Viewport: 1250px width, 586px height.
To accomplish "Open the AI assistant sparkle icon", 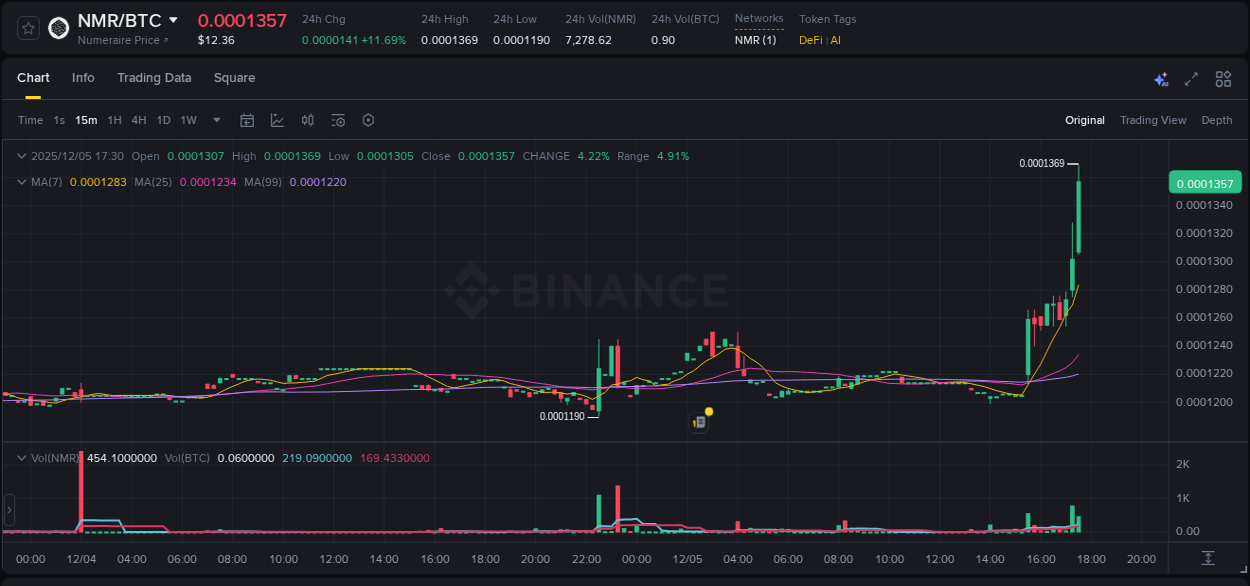I will (1161, 78).
